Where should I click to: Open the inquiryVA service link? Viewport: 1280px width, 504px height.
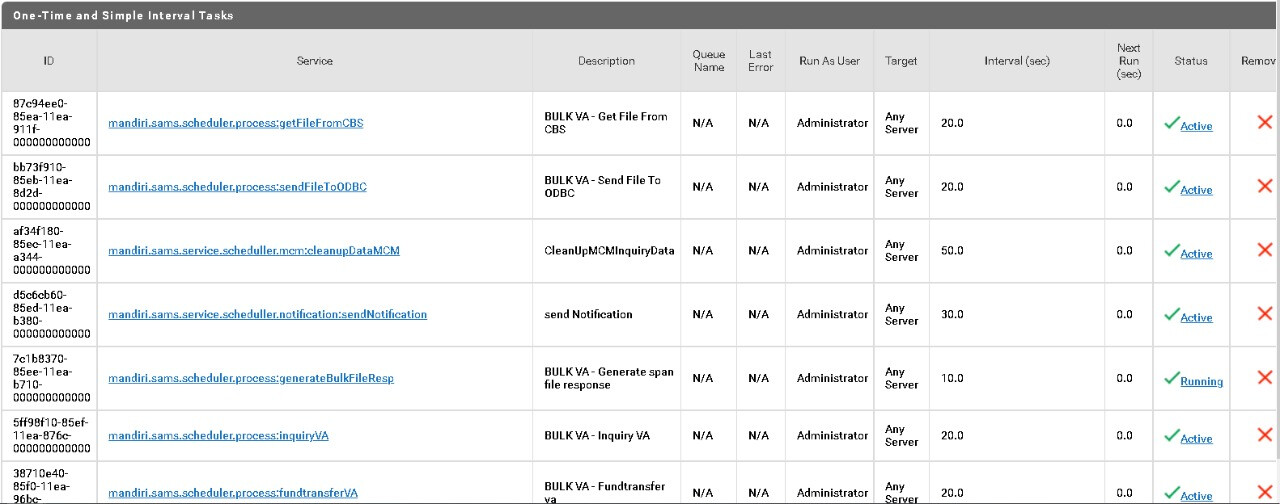pyautogui.click(x=218, y=436)
